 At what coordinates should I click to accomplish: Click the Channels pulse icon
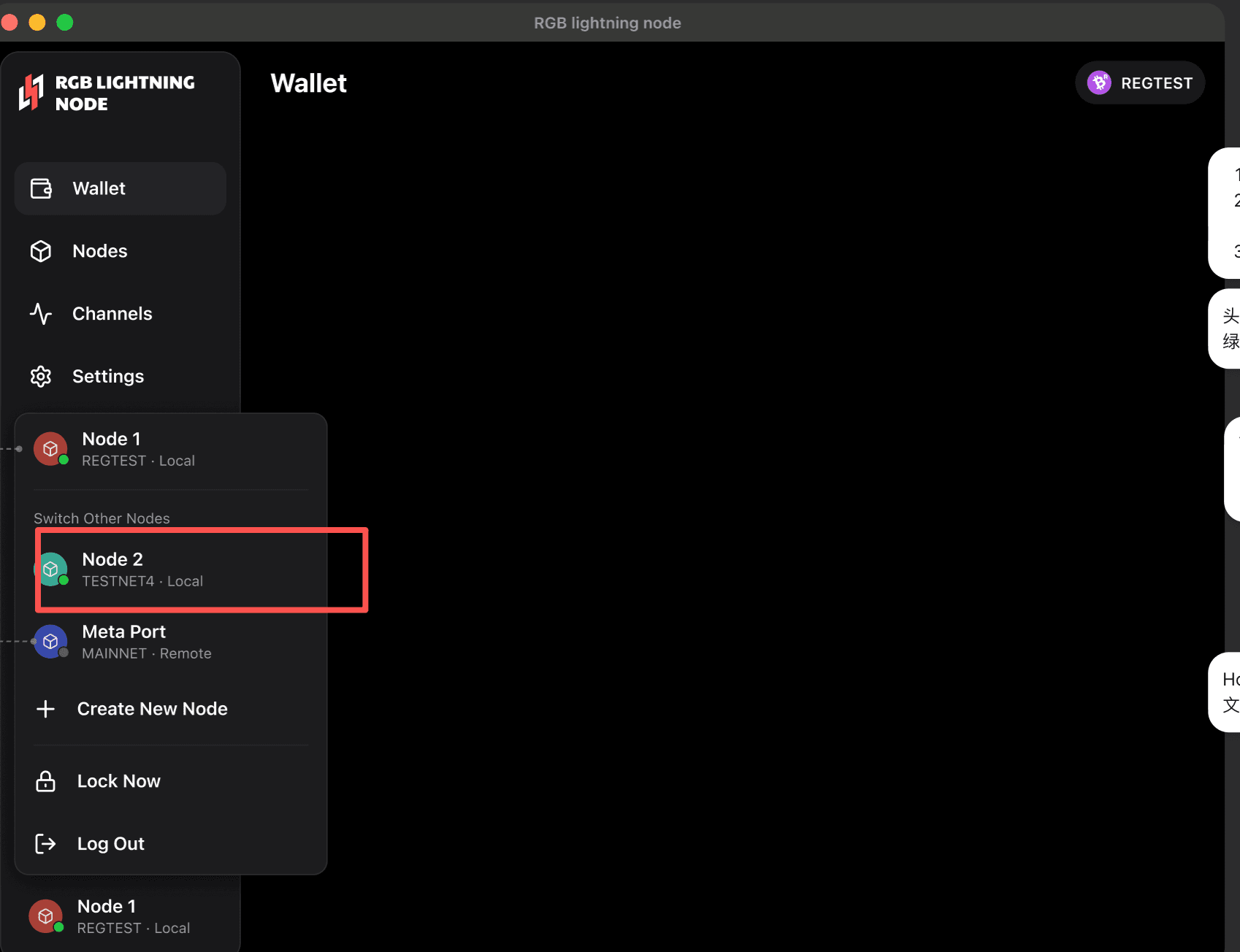pos(41,314)
